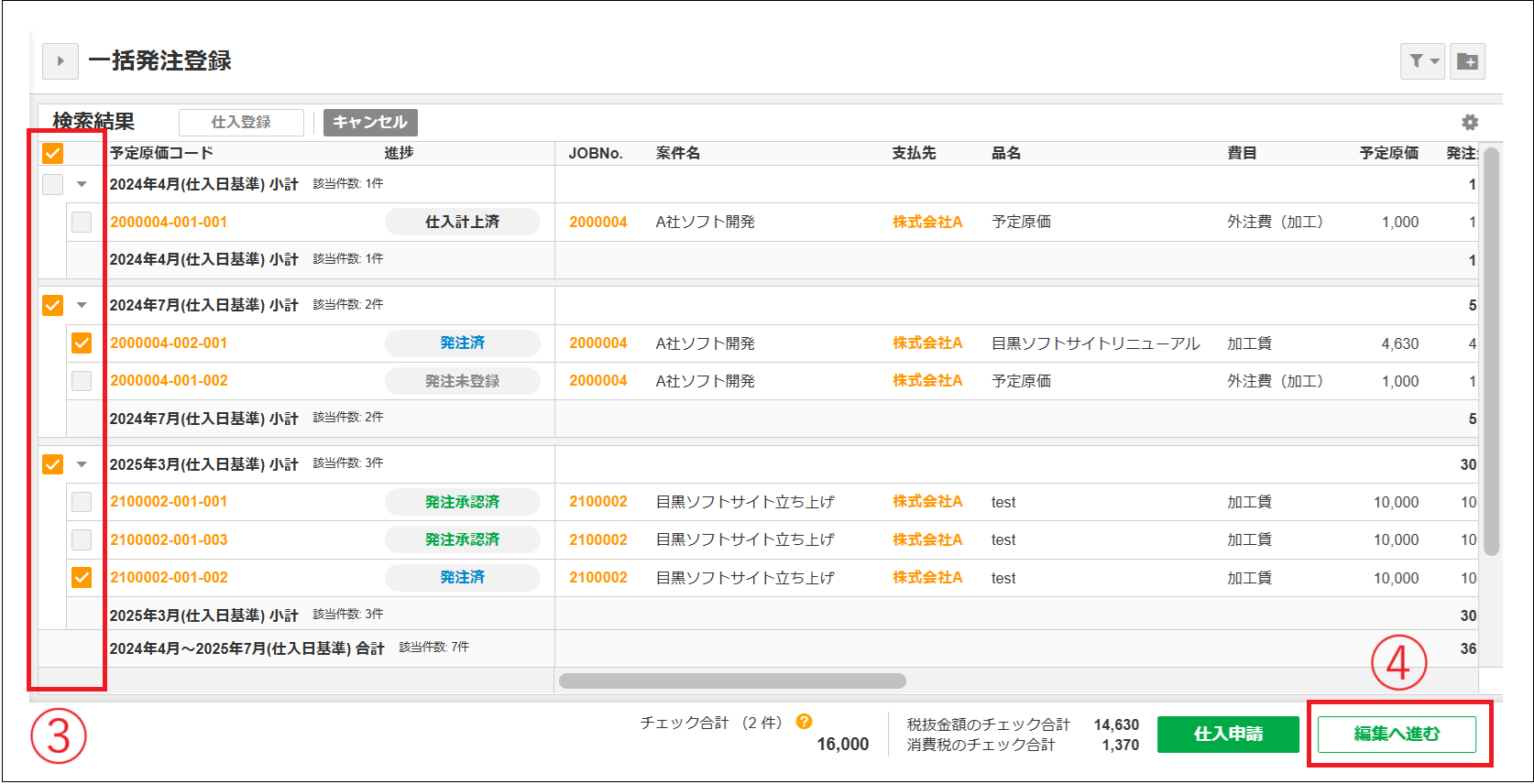
Task: Click the orange help question mark icon
Action: (805, 722)
